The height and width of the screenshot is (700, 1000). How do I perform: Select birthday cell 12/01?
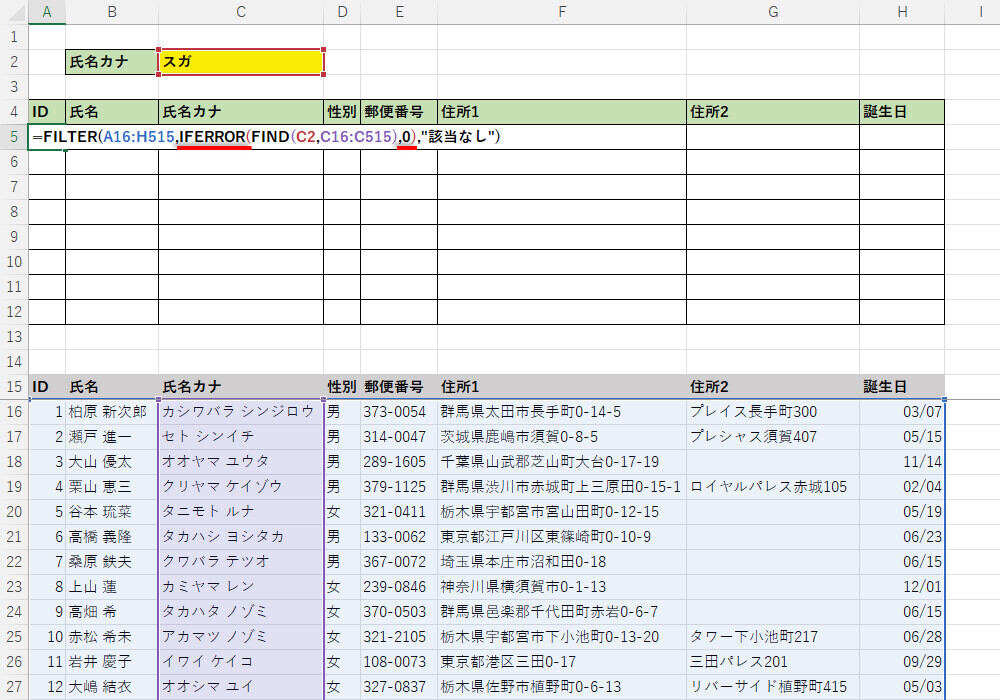[902, 587]
